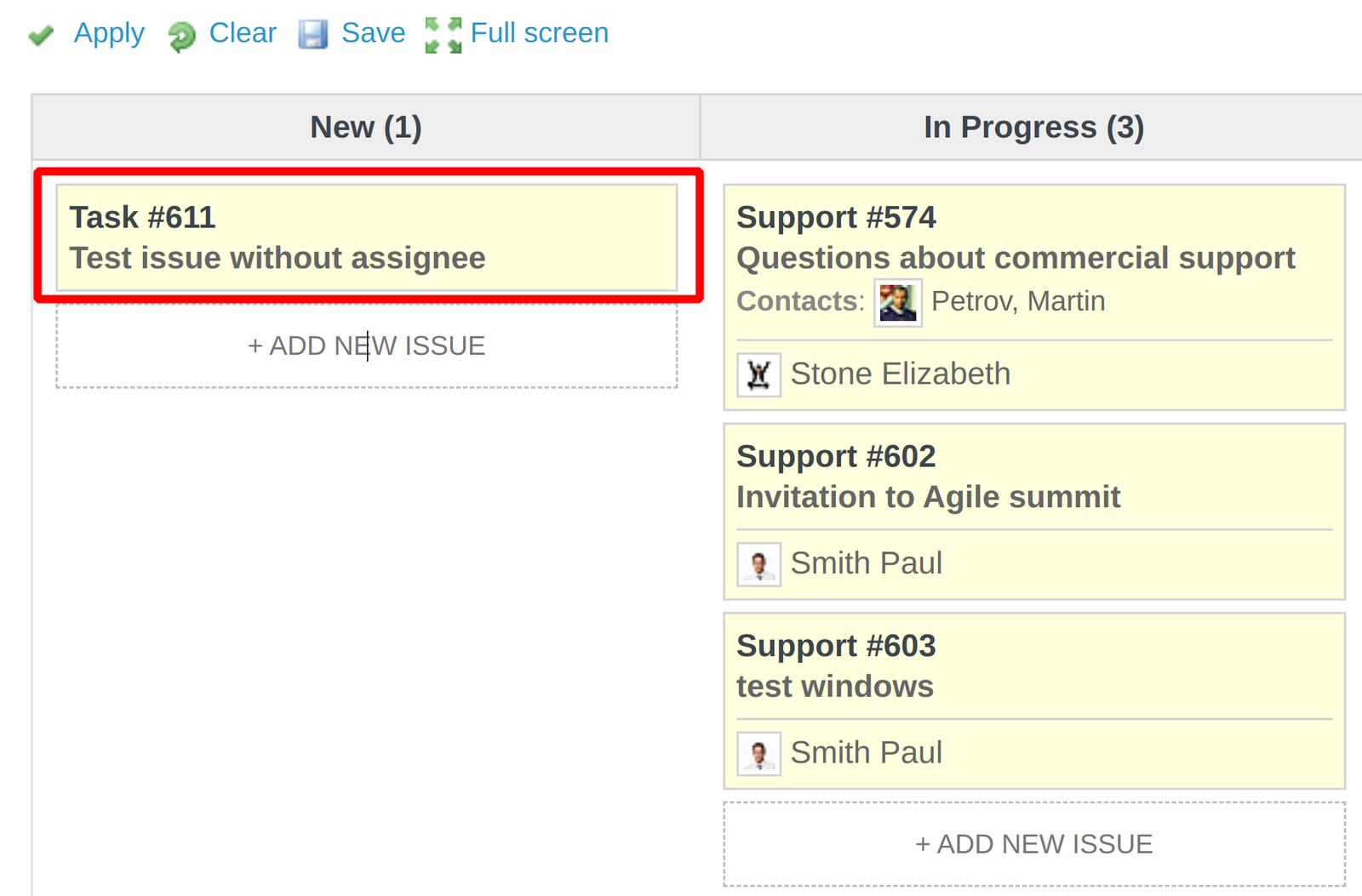Screen dimensions: 1362x896
Task: Click ADD NEW ISSUE under In Progress
Action: (1033, 843)
